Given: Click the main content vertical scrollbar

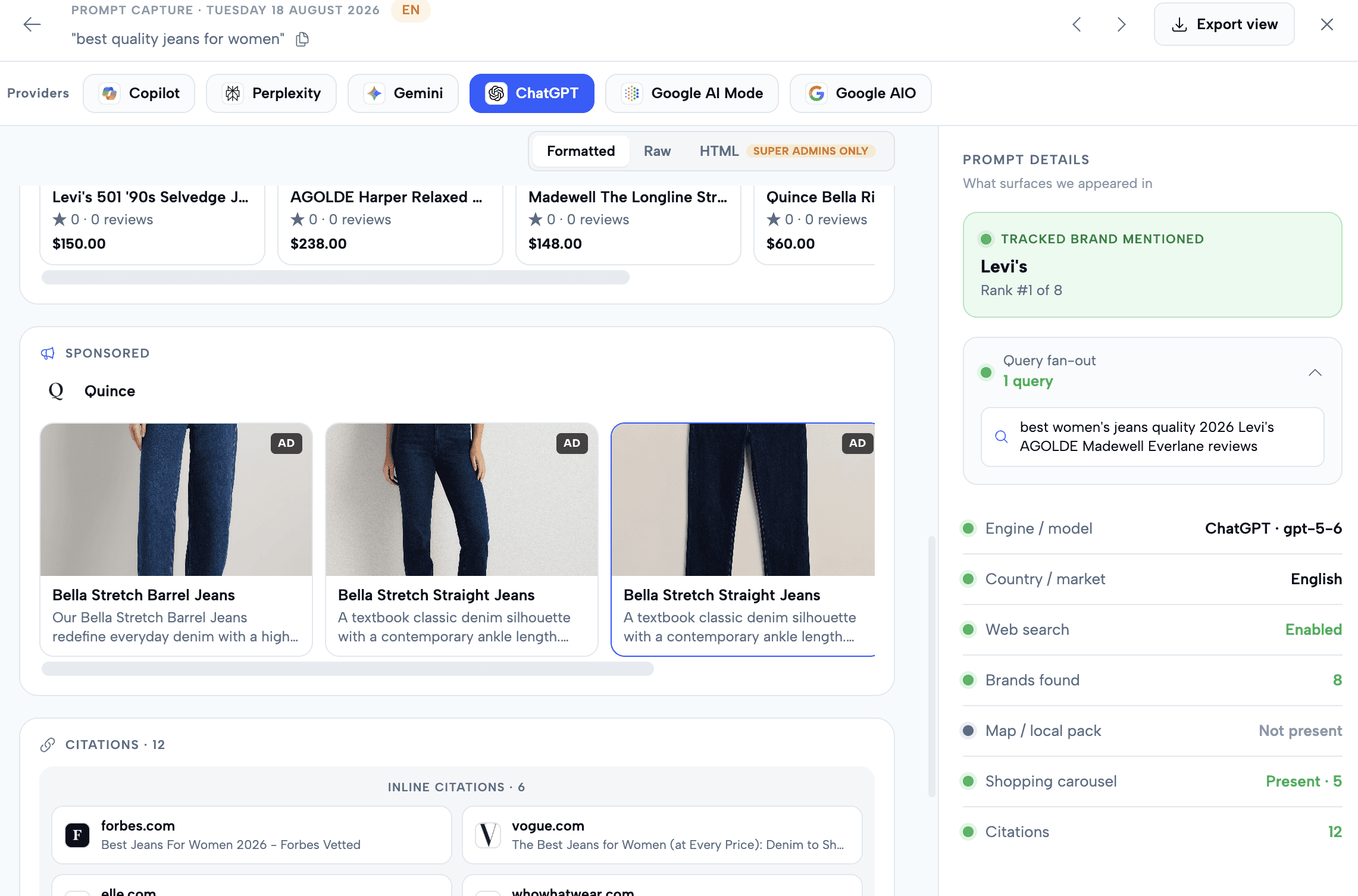Looking at the screenshot, I should (932, 666).
